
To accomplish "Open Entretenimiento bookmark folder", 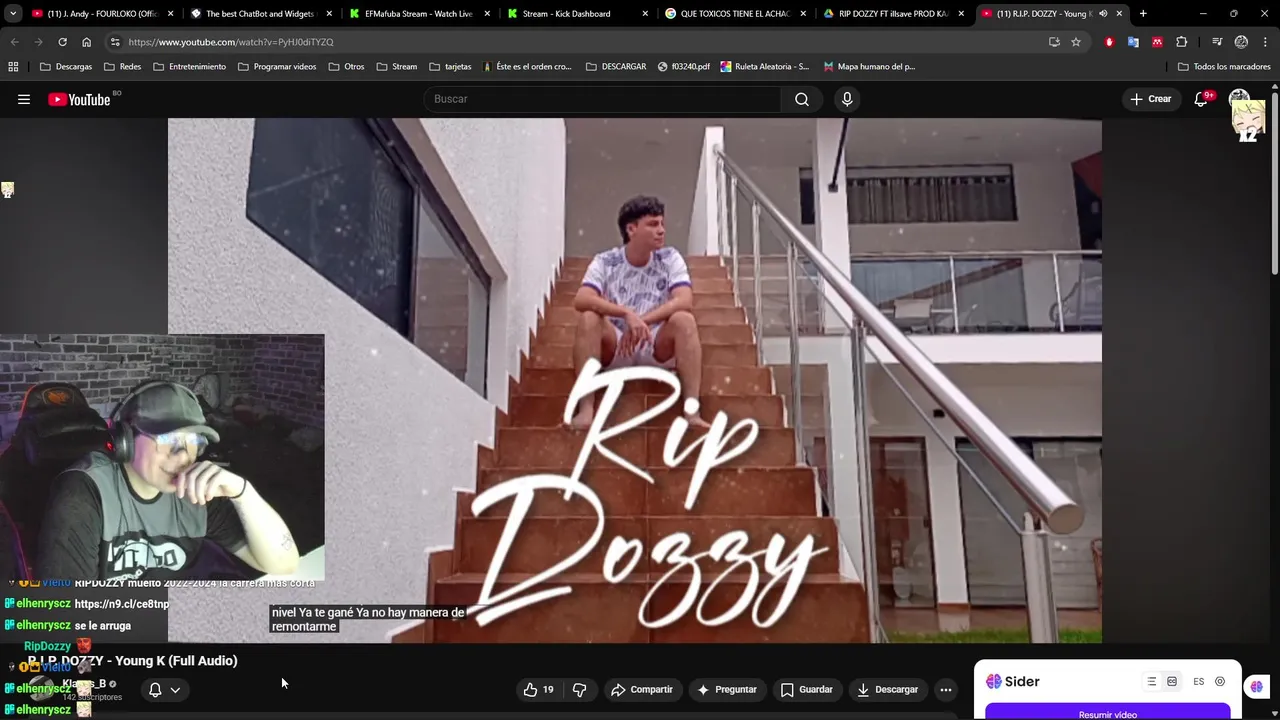I will click(x=190, y=67).
